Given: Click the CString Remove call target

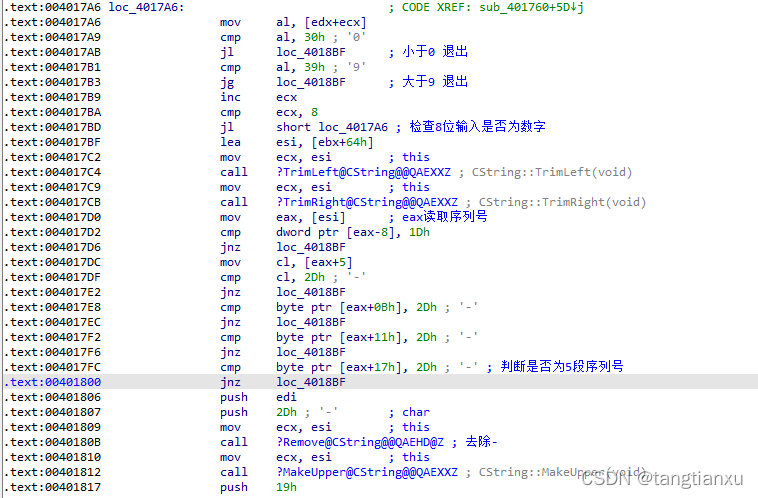Looking at the screenshot, I should tap(360, 442).
